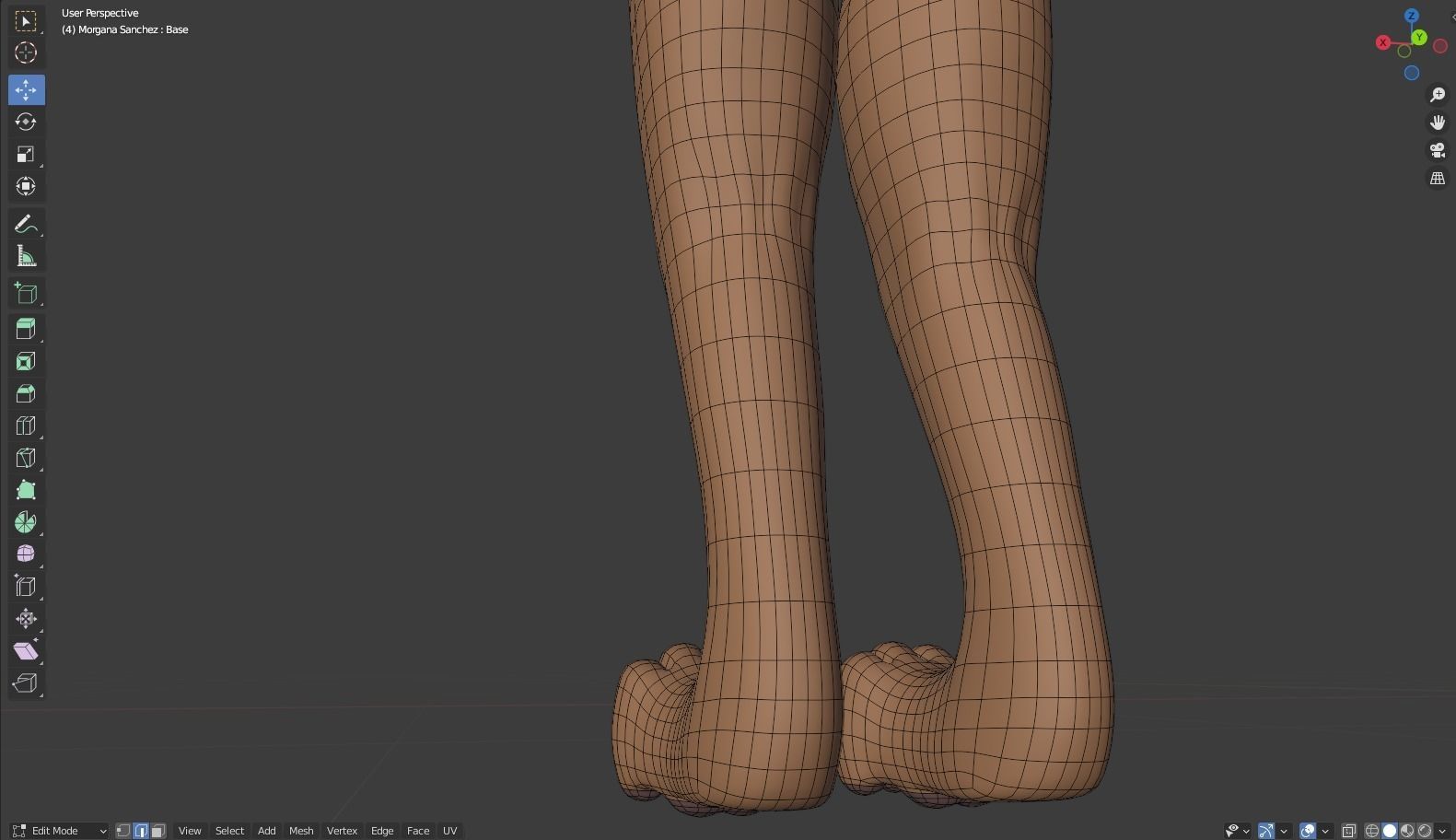Select the Bevel tool
This screenshot has height=840, width=1456.
click(x=26, y=393)
